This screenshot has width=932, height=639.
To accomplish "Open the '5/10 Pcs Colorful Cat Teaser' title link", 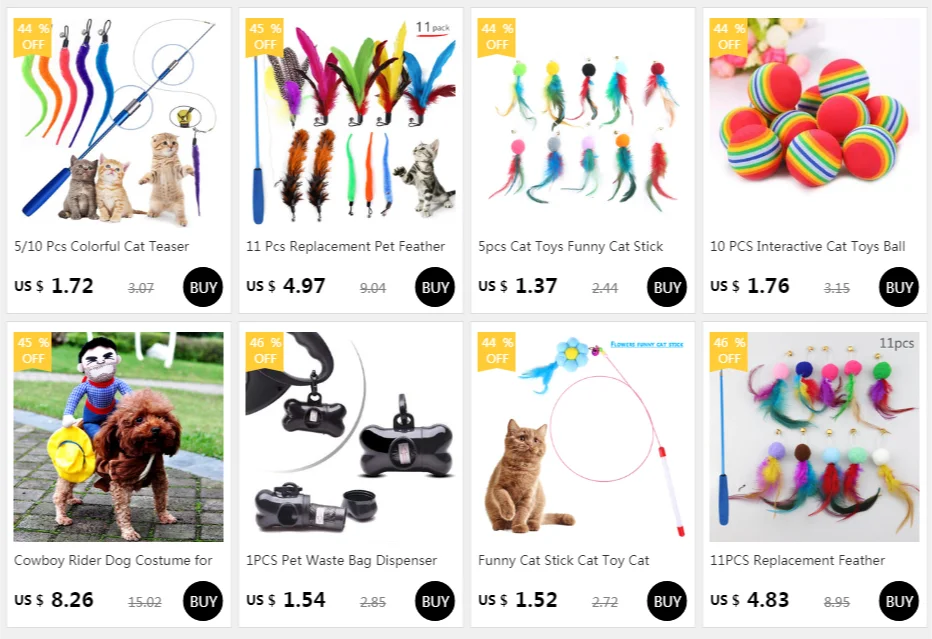I will tap(102, 246).
